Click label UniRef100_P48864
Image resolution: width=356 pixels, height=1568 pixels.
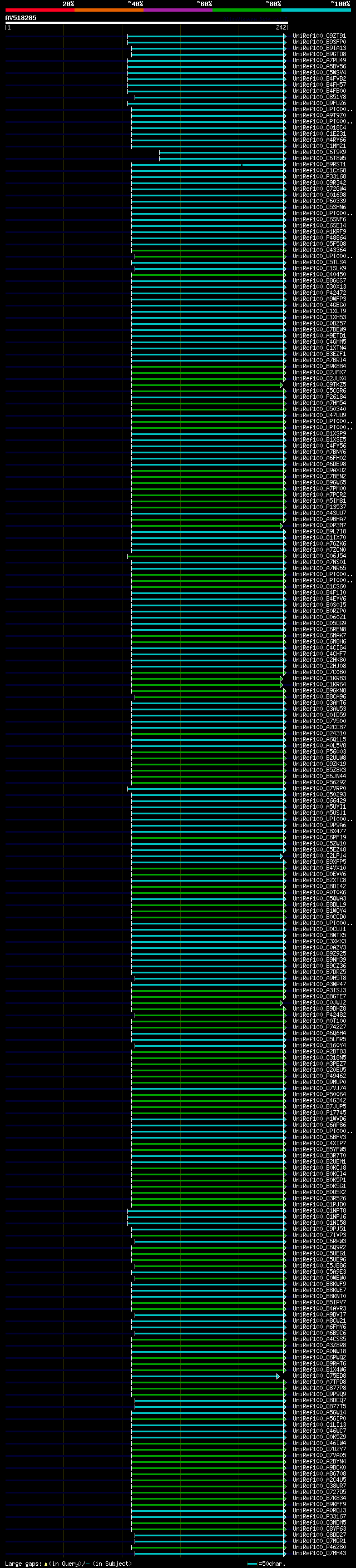[x=319, y=238]
